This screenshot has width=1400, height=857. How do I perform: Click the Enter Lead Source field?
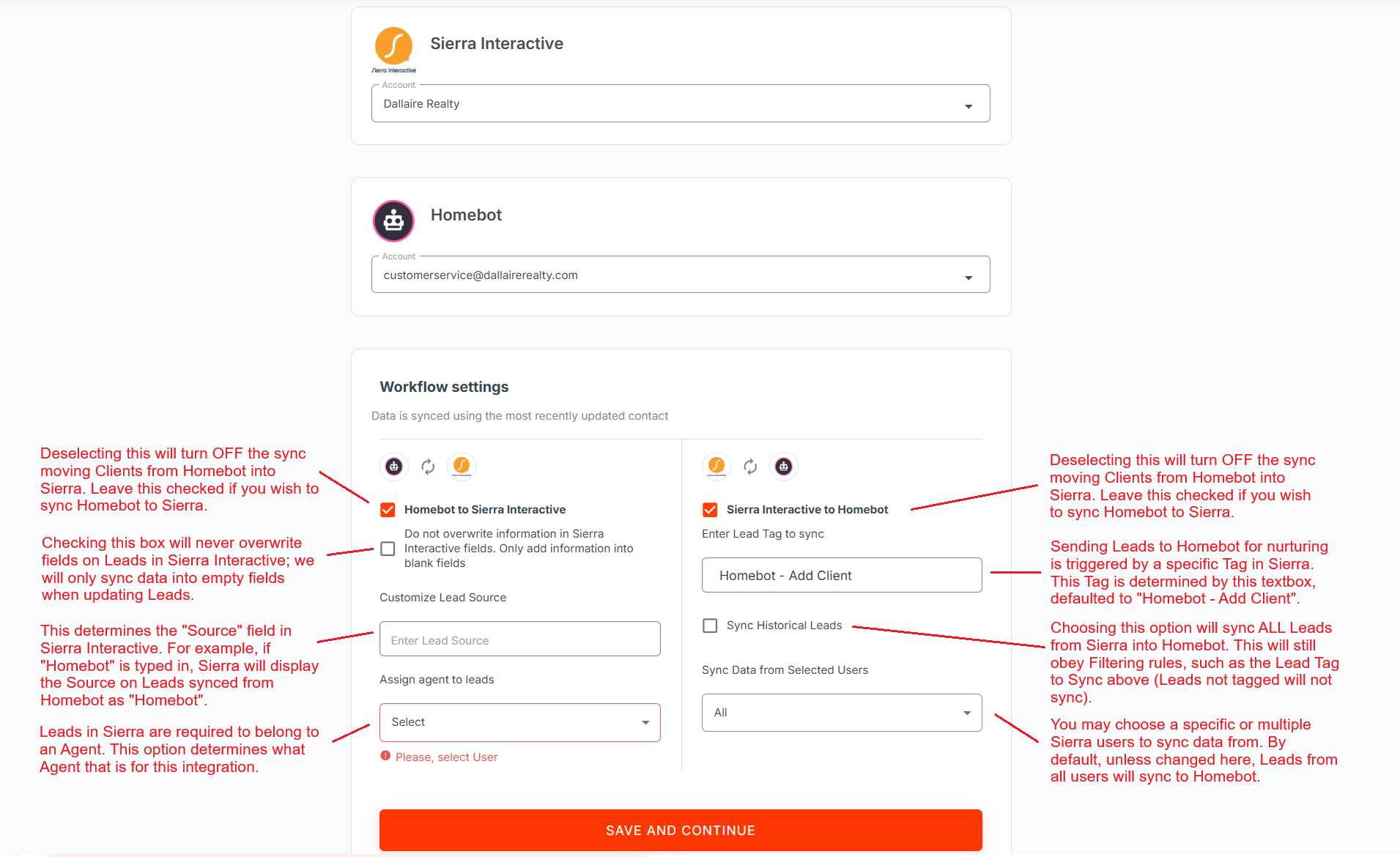click(519, 639)
